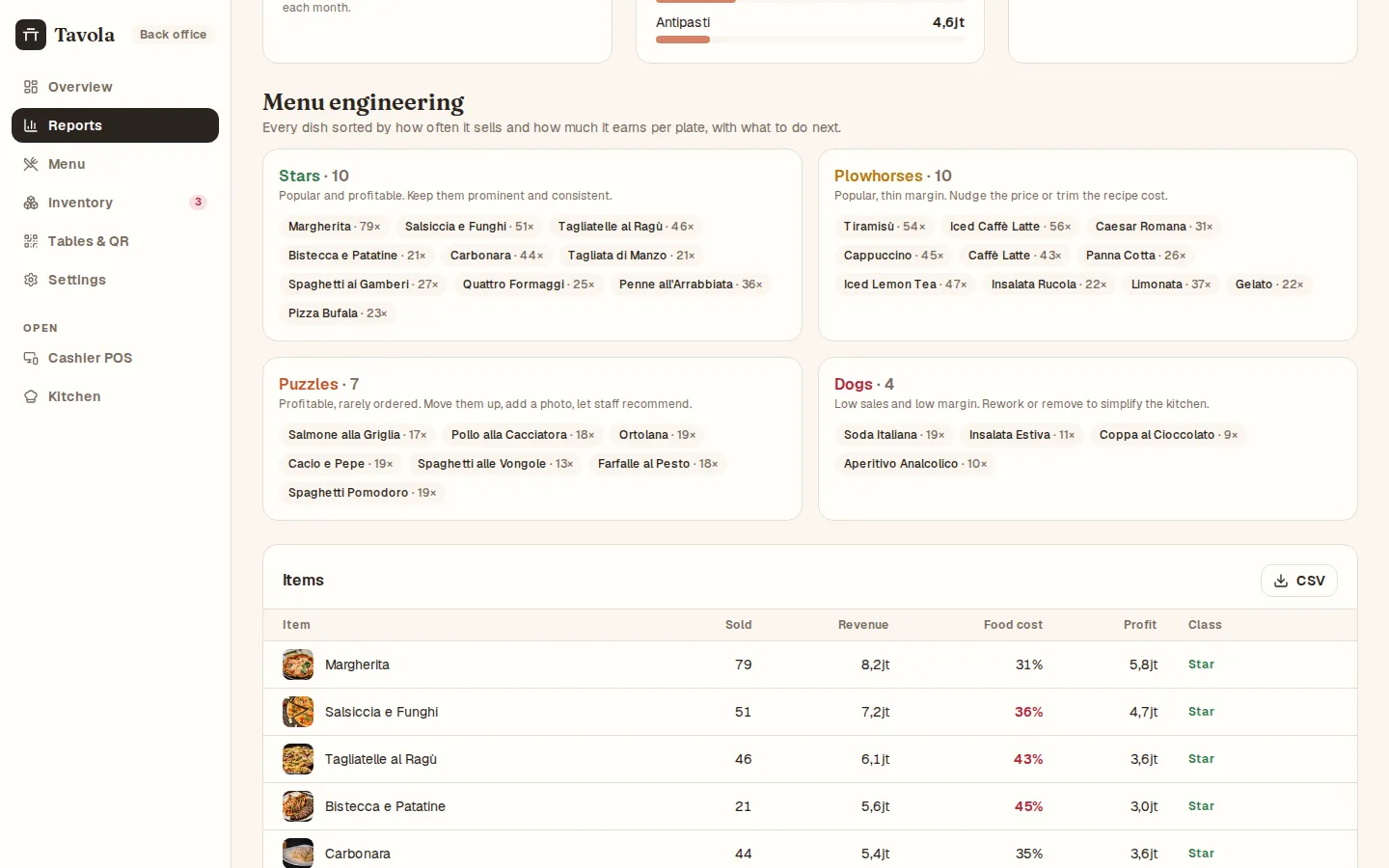Export items with the CSV button
1389x868 pixels.
coord(1298,581)
